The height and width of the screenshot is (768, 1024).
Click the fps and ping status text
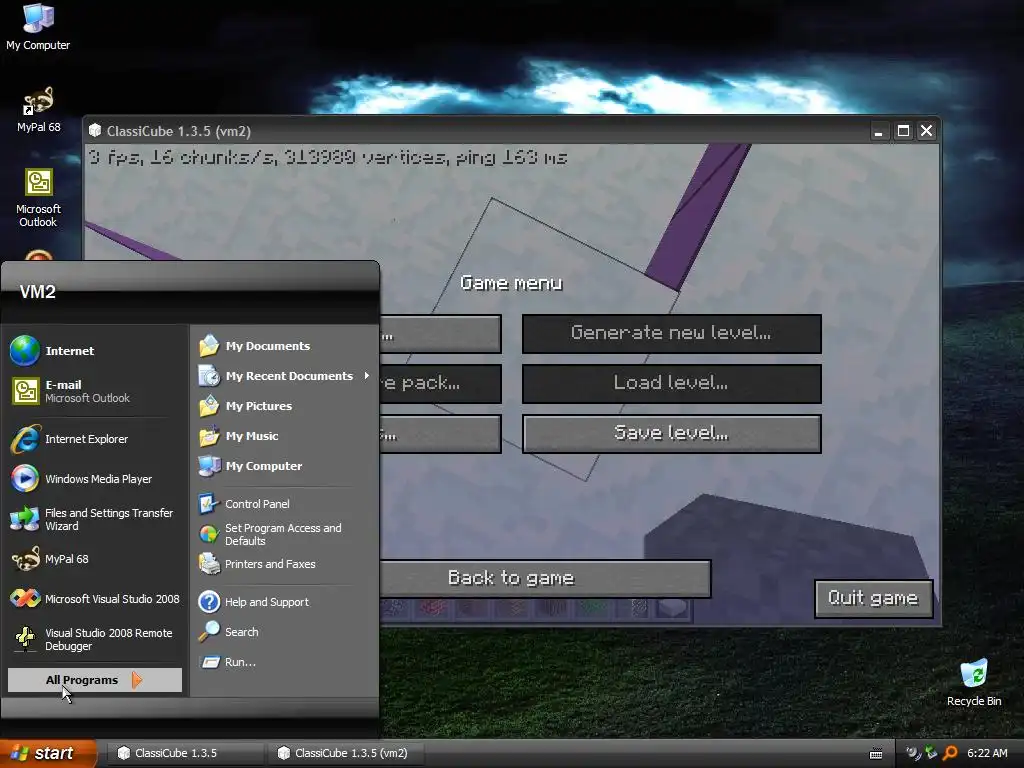point(327,157)
